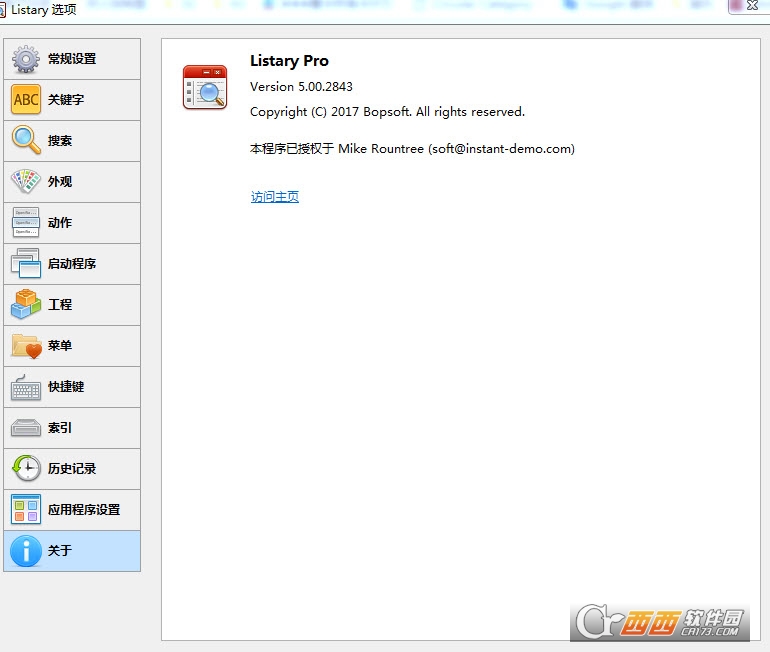This screenshot has height=652, width=770.
Task: Open the 常规设置 tab
Action: [72, 59]
